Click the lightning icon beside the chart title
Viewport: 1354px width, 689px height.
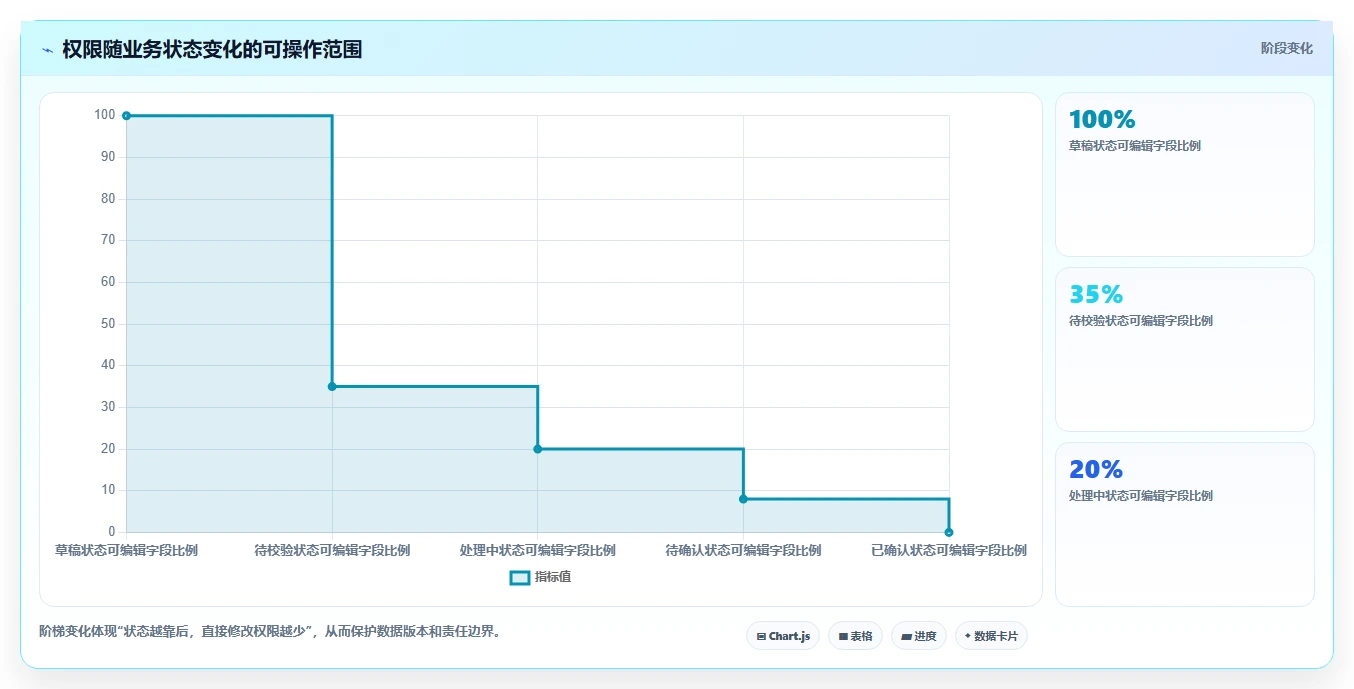point(47,50)
